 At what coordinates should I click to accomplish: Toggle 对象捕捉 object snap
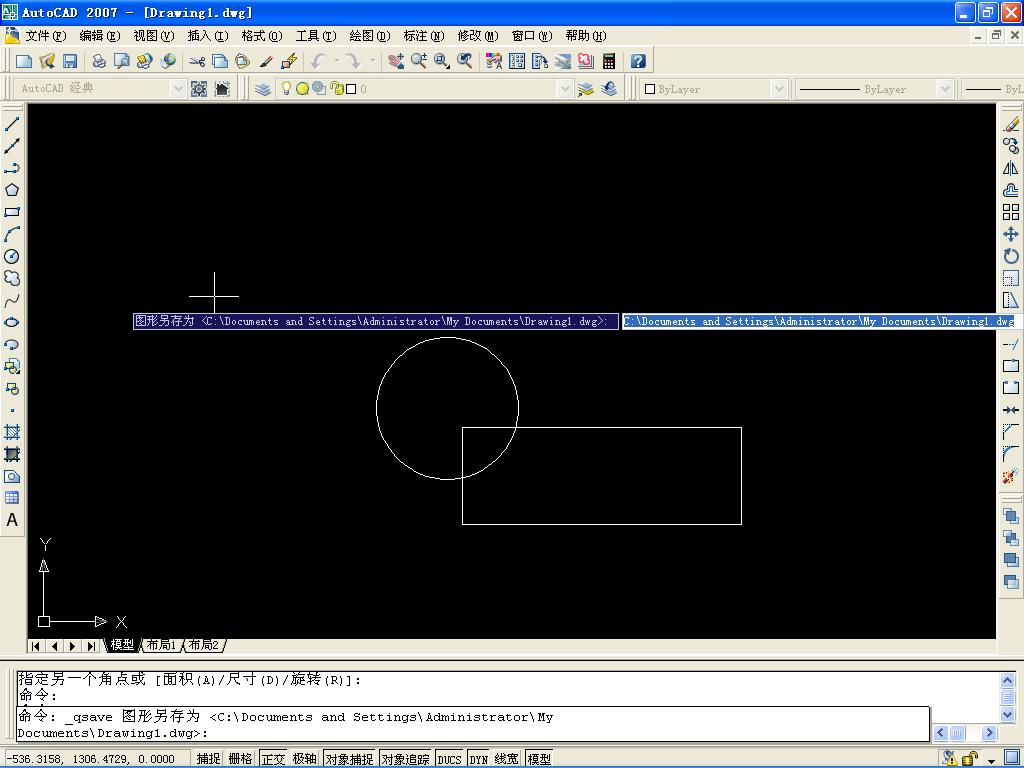click(349, 758)
